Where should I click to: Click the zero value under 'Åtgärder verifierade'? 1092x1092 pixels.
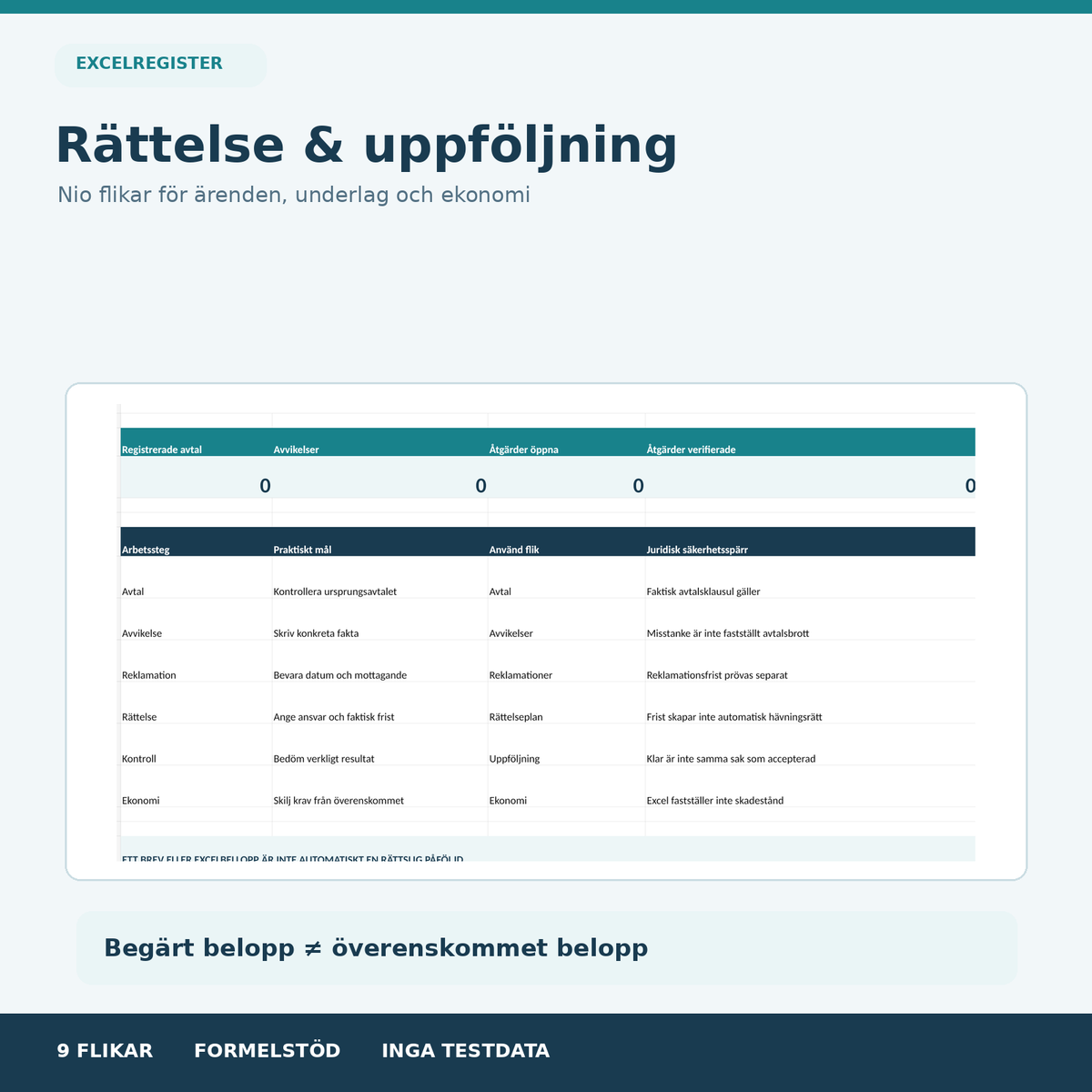[970, 486]
